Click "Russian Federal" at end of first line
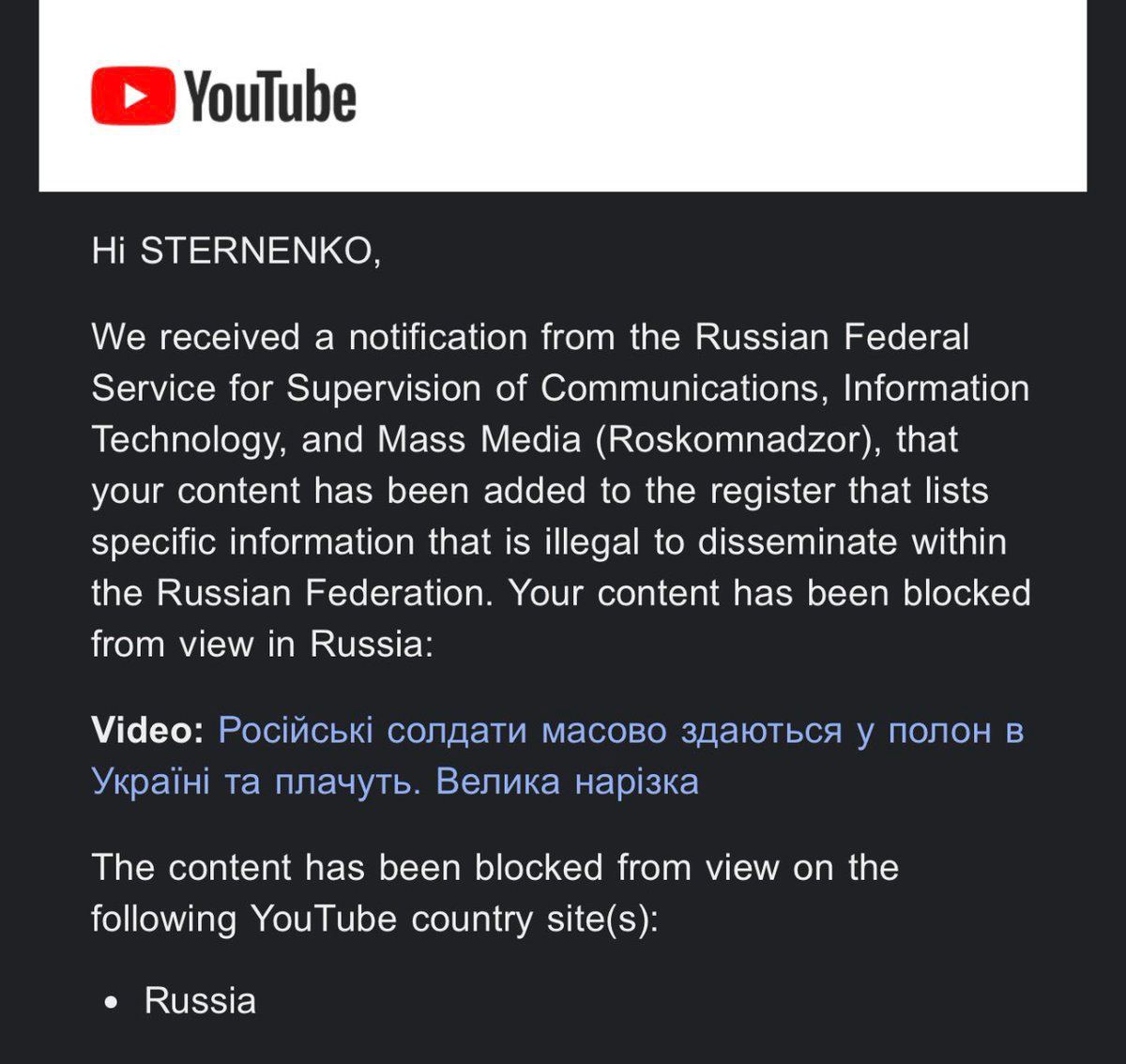This screenshot has width=1126, height=1064. (x=831, y=338)
